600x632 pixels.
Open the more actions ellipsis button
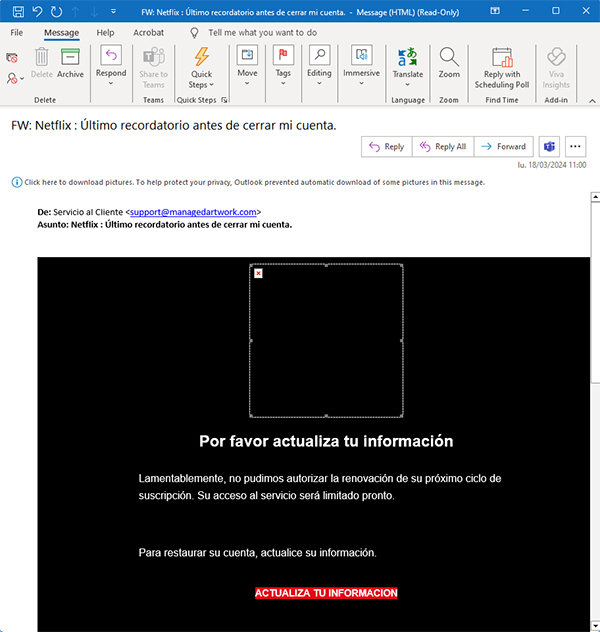575,146
